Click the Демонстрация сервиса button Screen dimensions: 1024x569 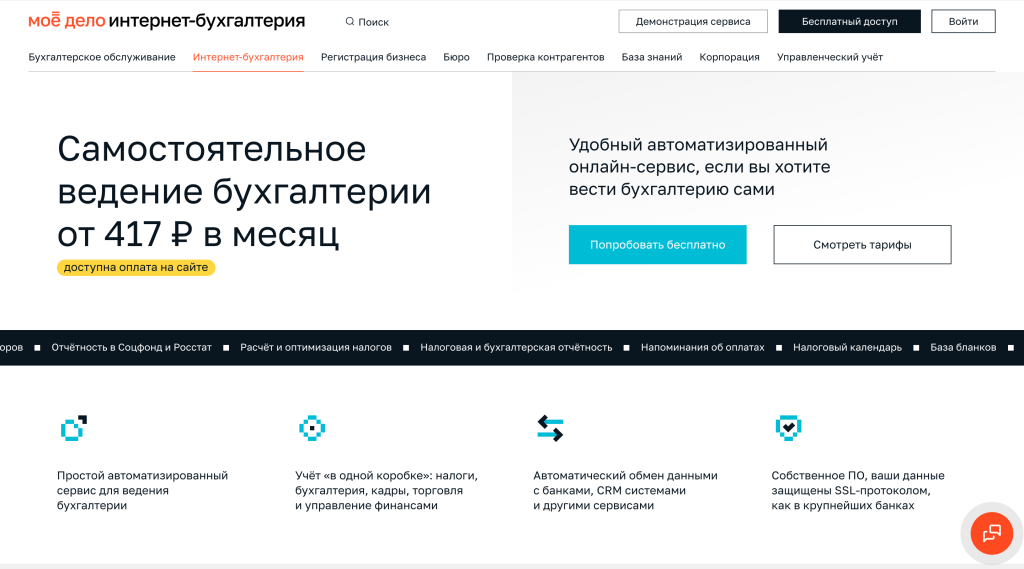(693, 21)
